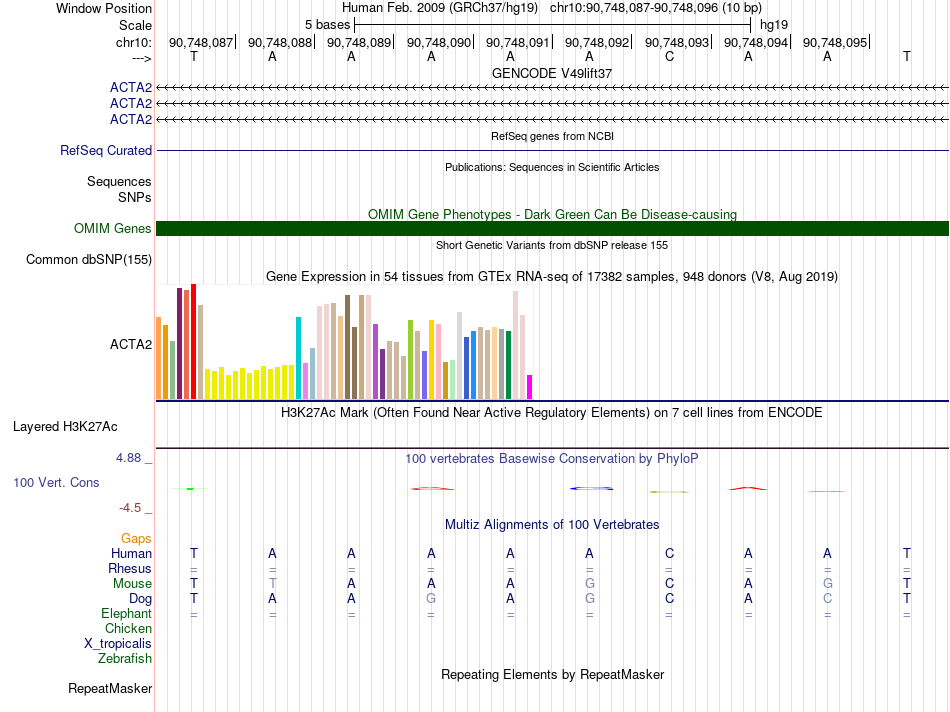Click the cyan bar in GTEx chart

click(298, 358)
